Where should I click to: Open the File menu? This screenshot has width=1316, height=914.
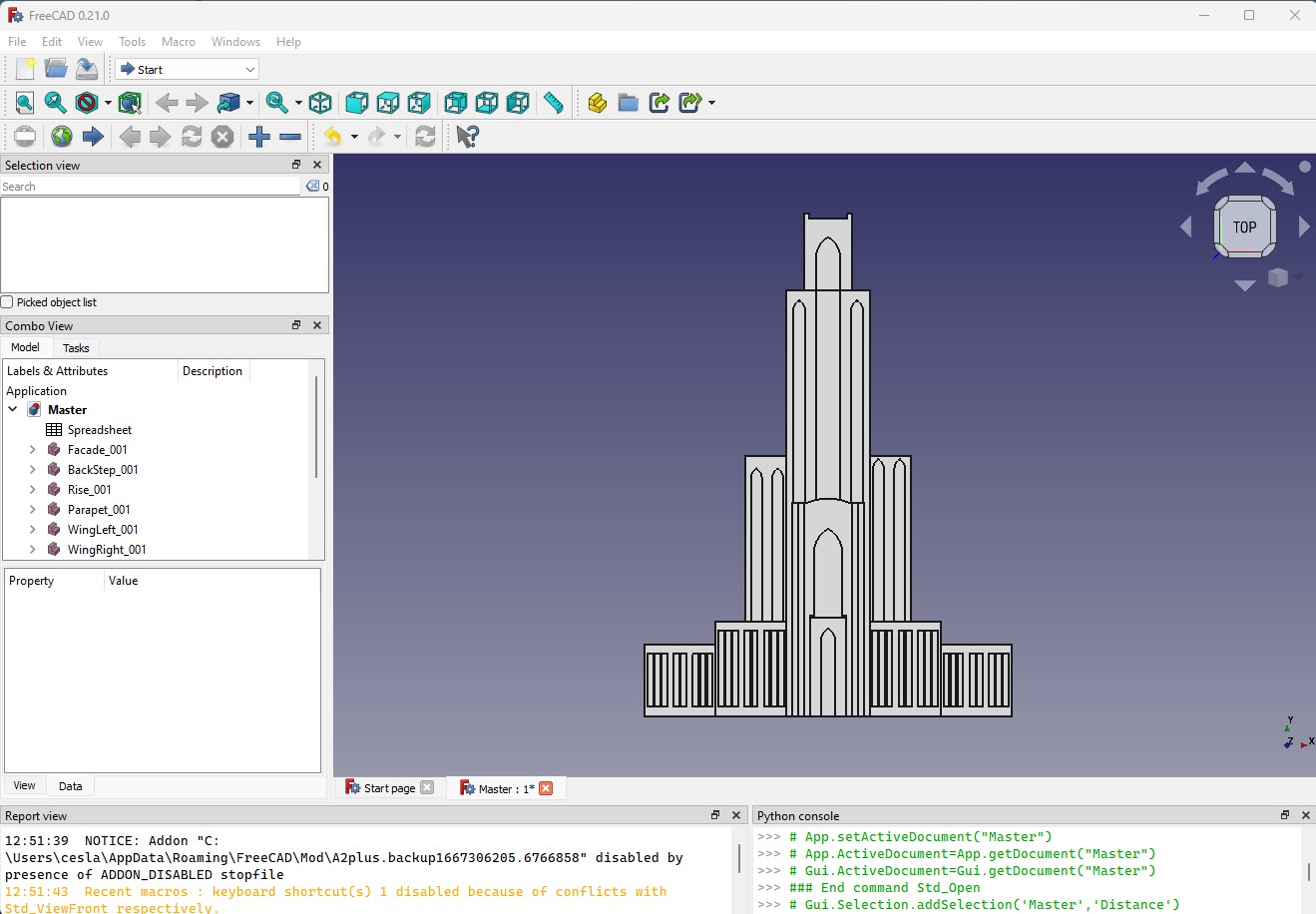[17, 42]
